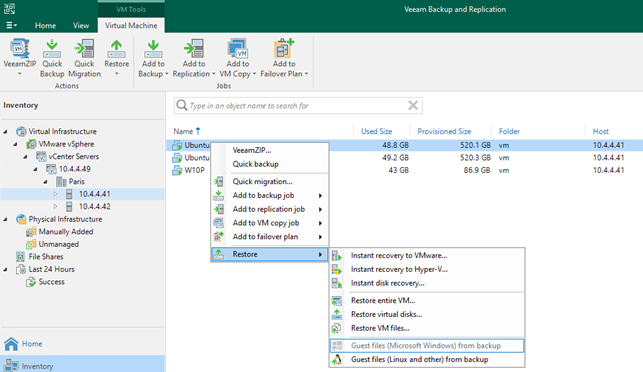Select Restore virtual disks...
Image resolution: width=643 pixels, height=372 pixels.
[x=427, y=314]
